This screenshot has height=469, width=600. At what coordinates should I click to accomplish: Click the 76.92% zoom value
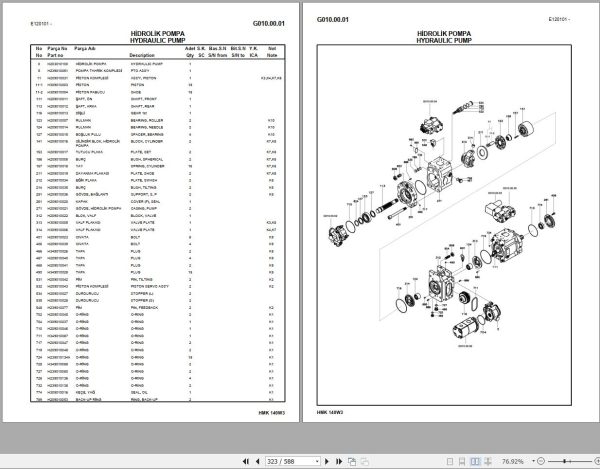pos(513,461)
